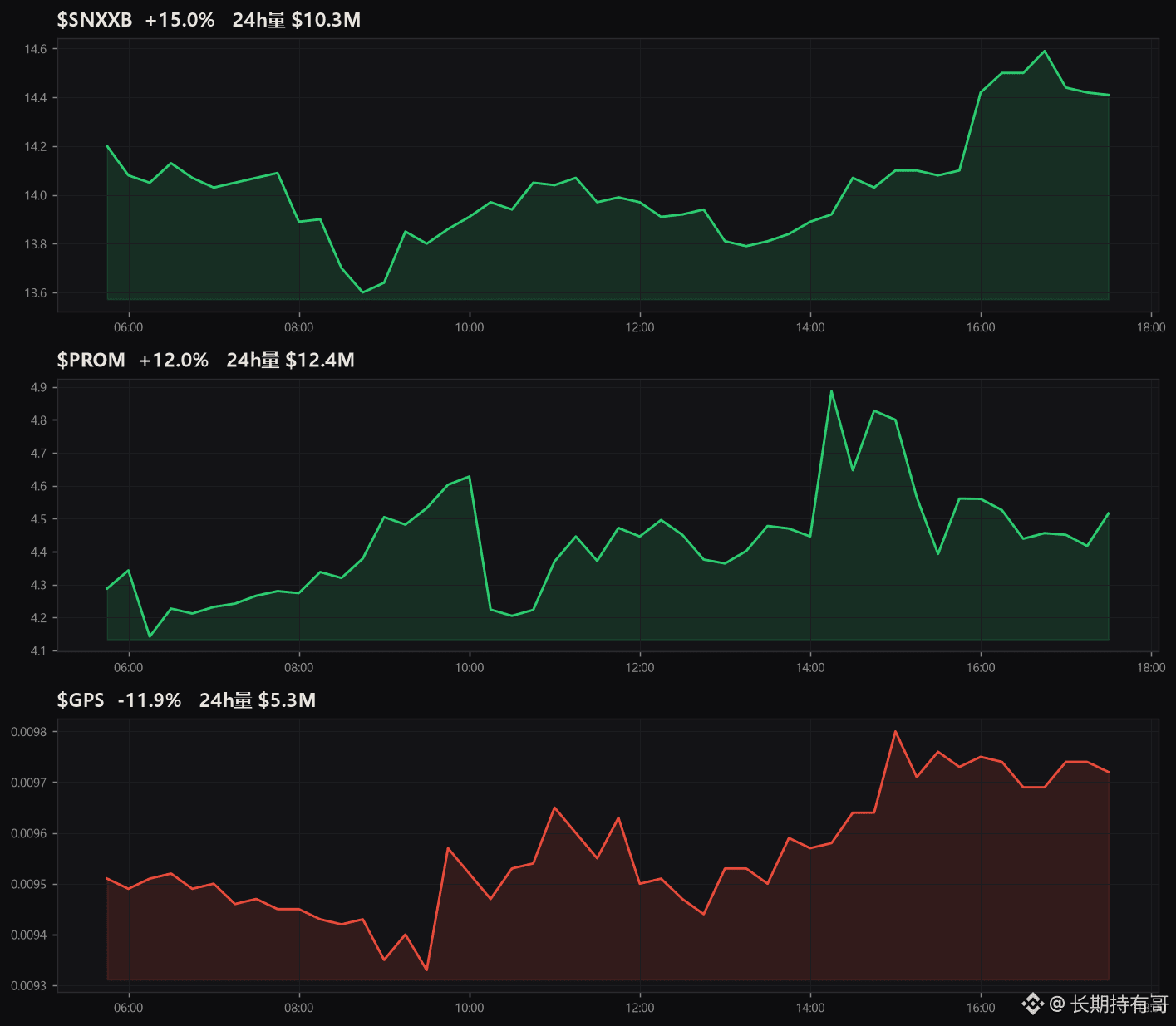Click the 4.3 y-axis label
Viewport: 1176px width, 1026px height.
click(39, 585)
